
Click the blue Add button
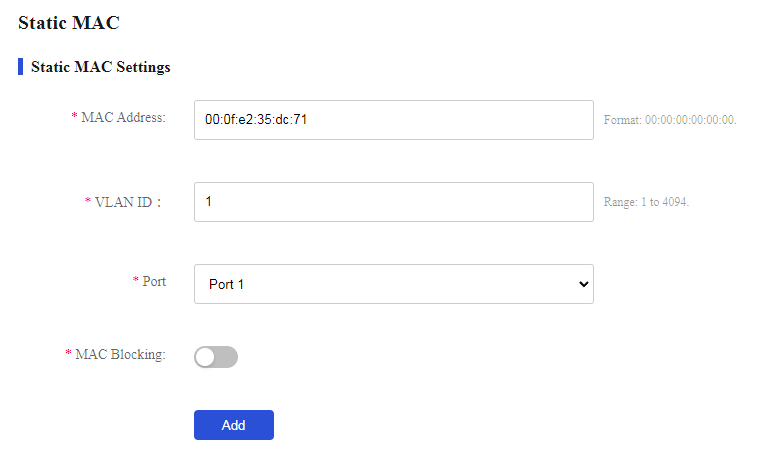(x=234, y=425)
